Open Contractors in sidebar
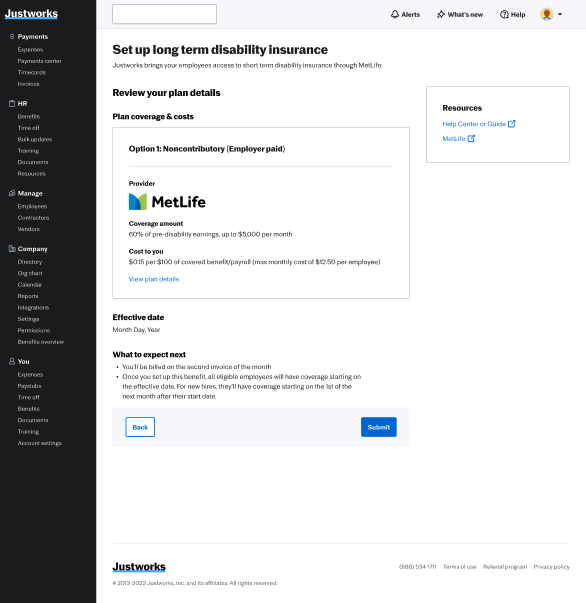The height and width of the screenshot is (603, 586). pyautogui.click(x=33, y=218)
